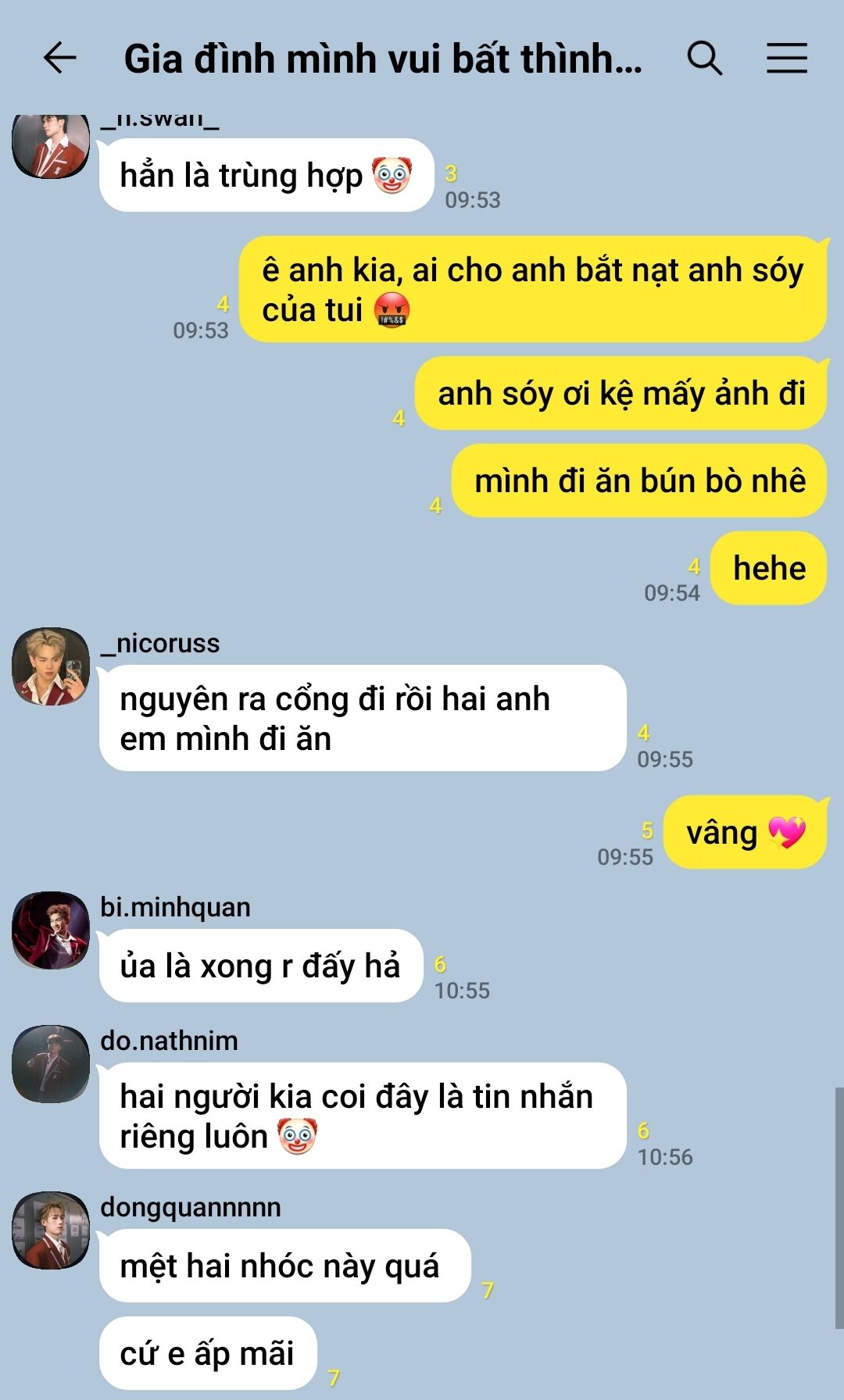Tap the back arrow icon
Screen dimensions: 844x1400
pyautogui.click(x=59, y=58)
